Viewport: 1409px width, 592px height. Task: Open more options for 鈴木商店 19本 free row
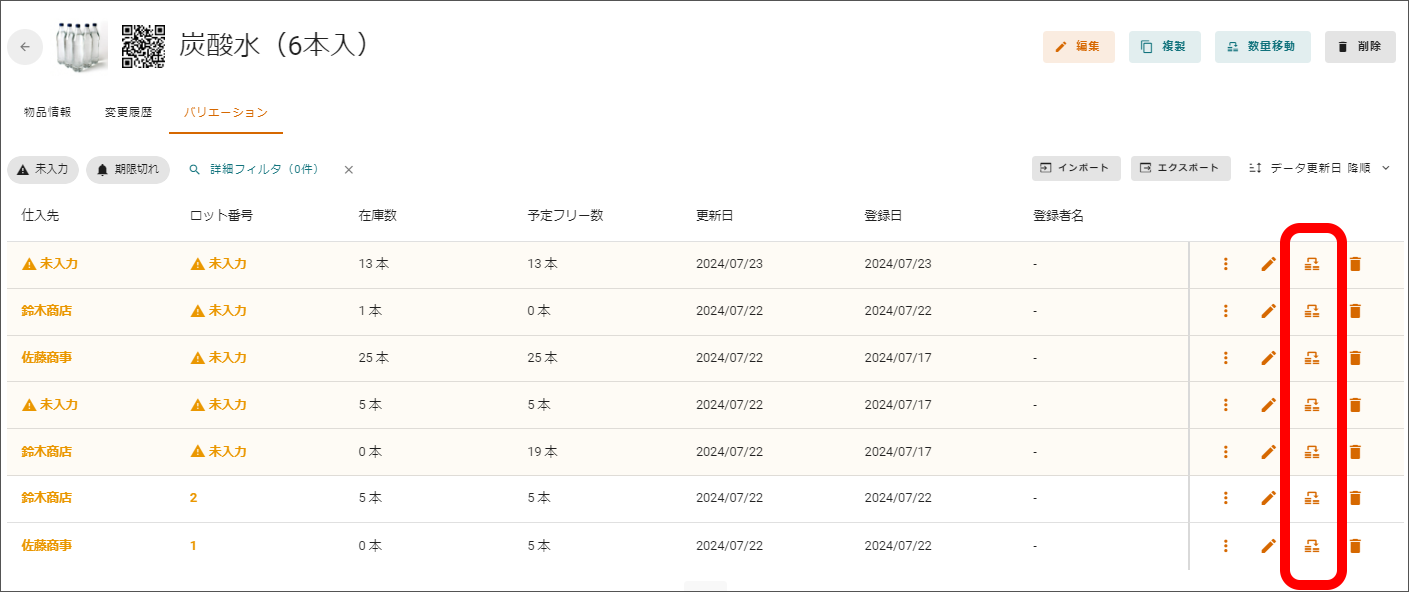1225,452
